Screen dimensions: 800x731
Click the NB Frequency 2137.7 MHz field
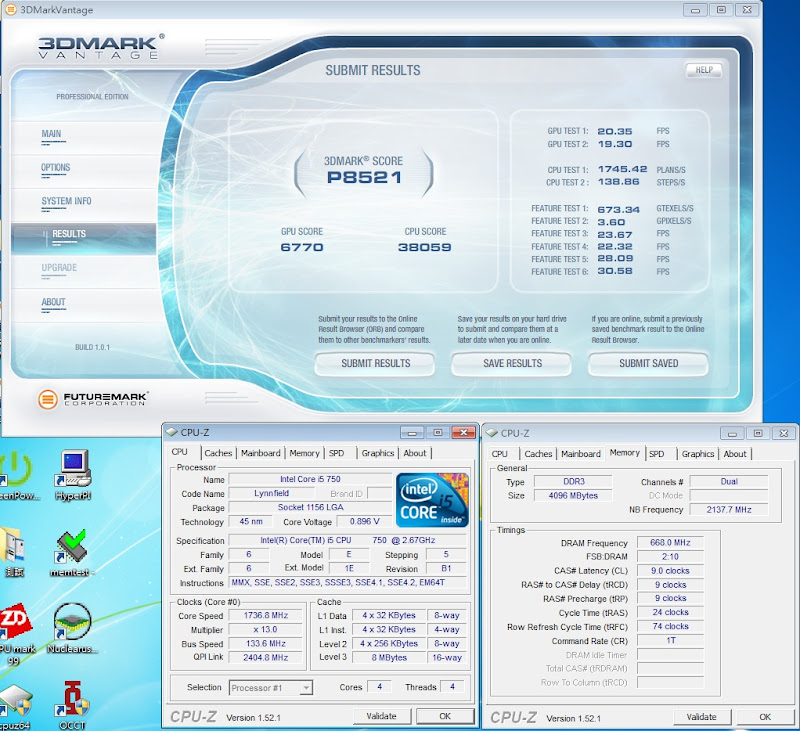(x=729, y=510)
